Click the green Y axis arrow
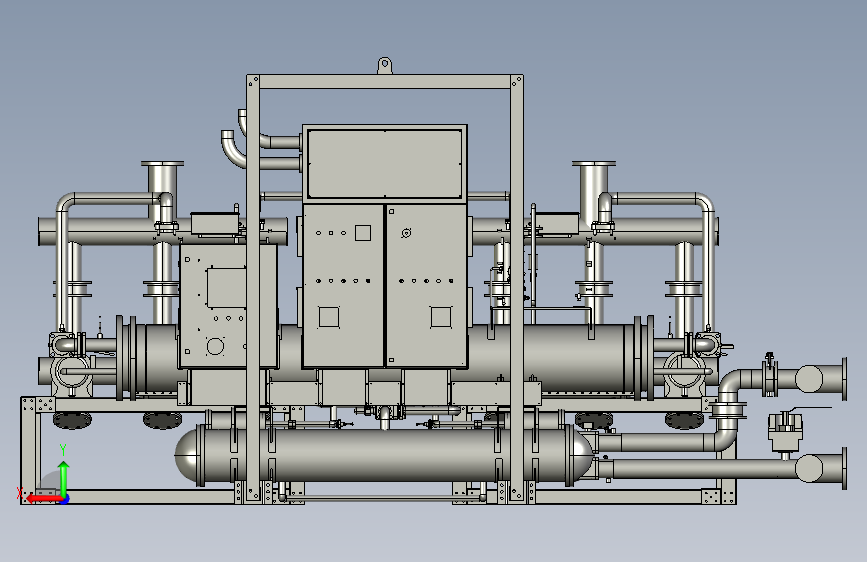 coord(64,480)
